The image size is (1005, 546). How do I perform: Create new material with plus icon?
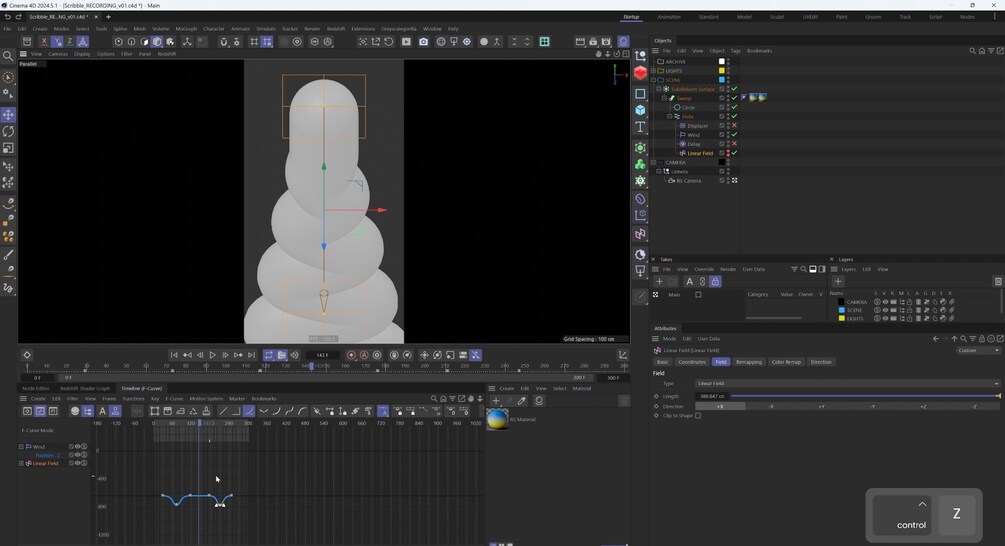click(x=496, y=401)
